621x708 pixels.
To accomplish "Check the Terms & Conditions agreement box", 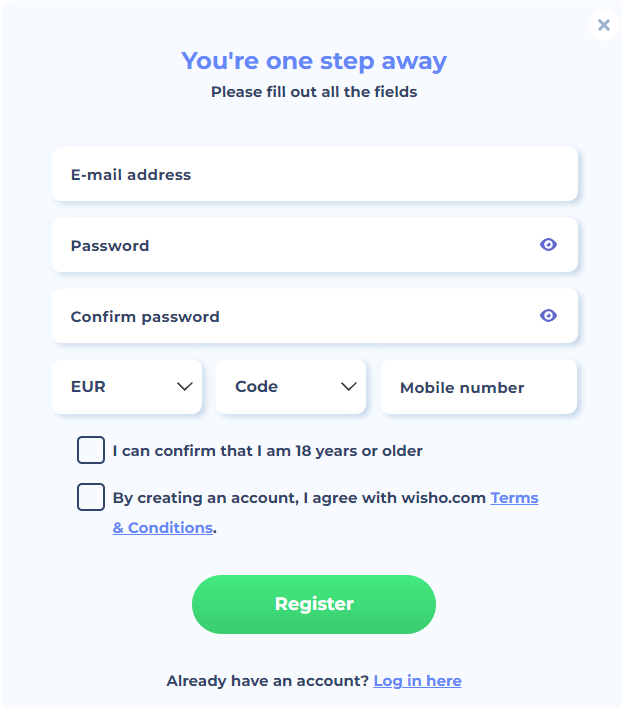I will 91,497.
